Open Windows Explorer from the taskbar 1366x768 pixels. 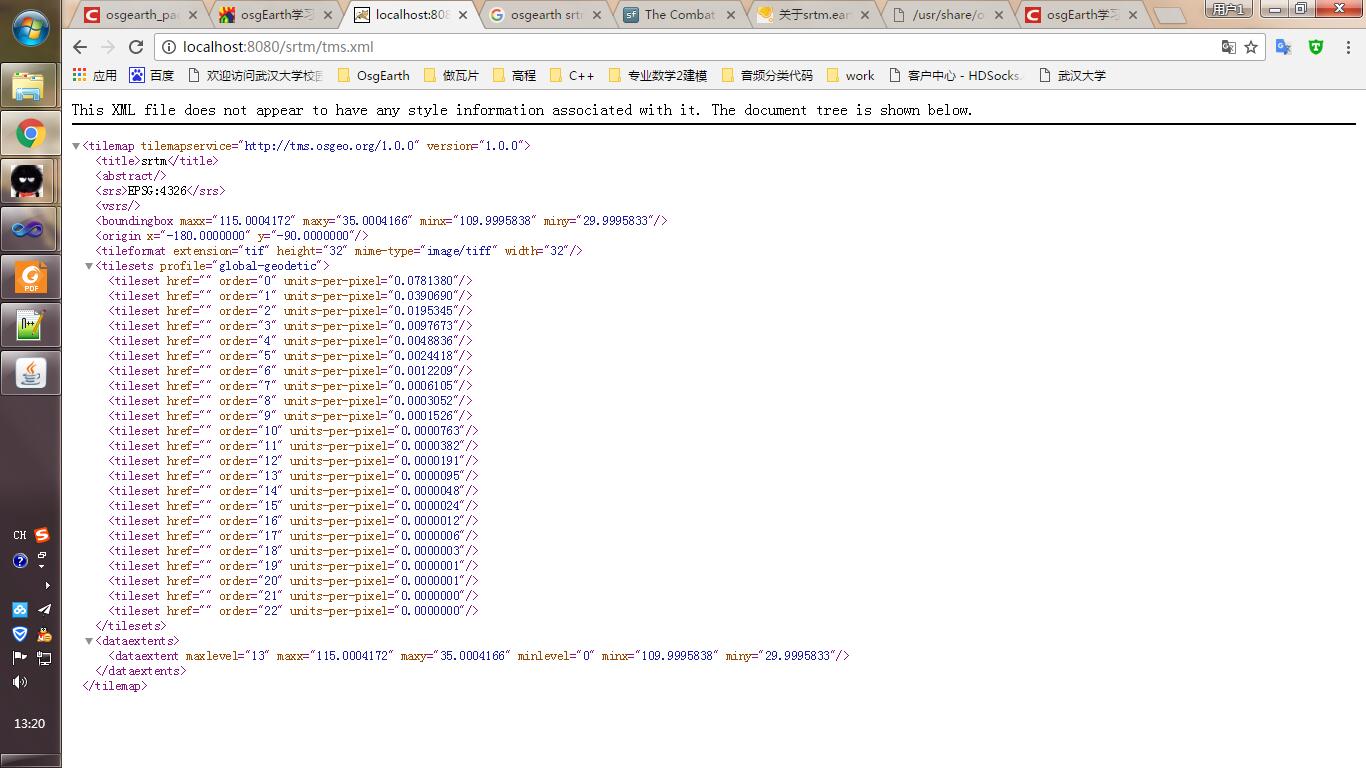[x=30, y=87]
